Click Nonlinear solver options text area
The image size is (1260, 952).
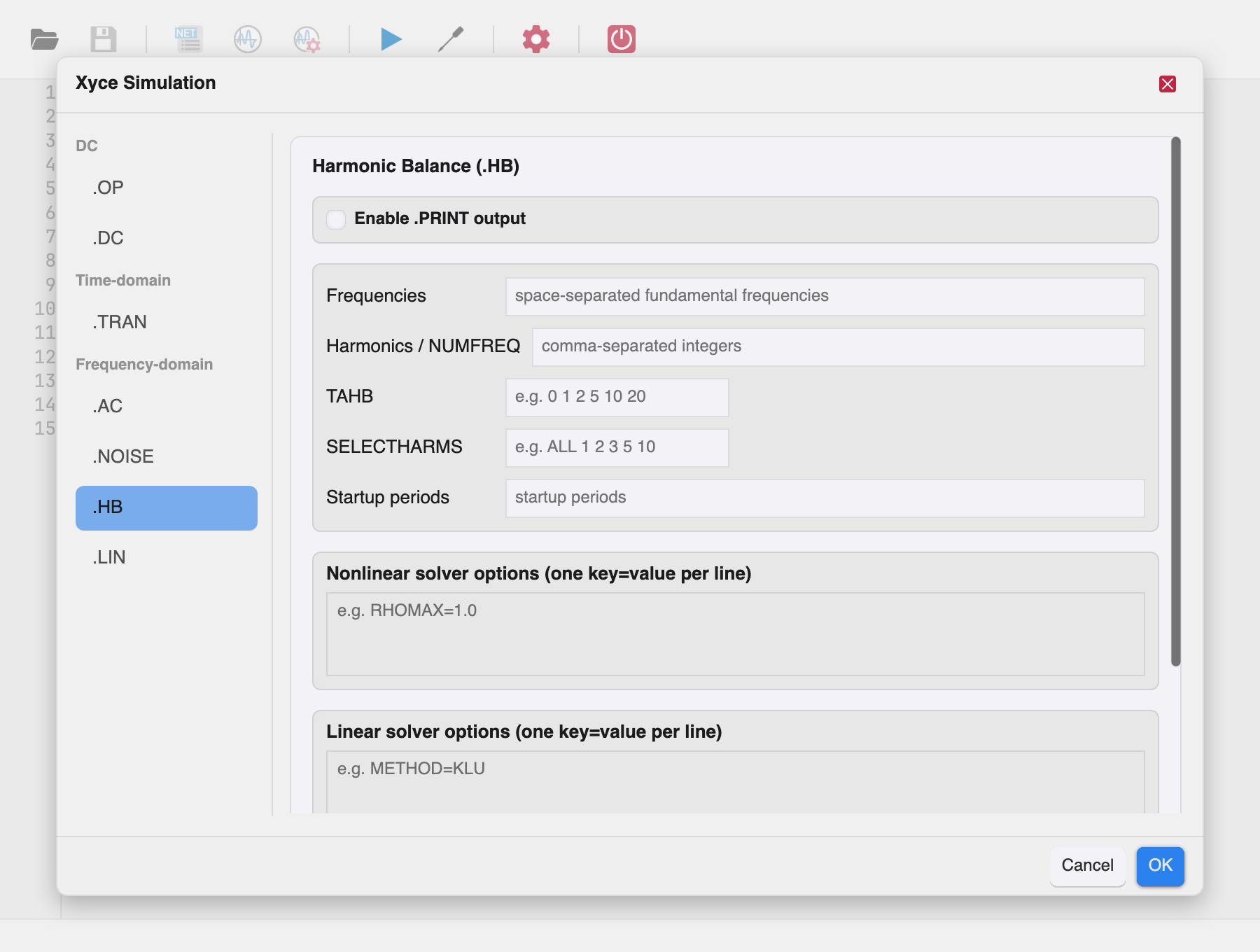click(x=735, y=634)
